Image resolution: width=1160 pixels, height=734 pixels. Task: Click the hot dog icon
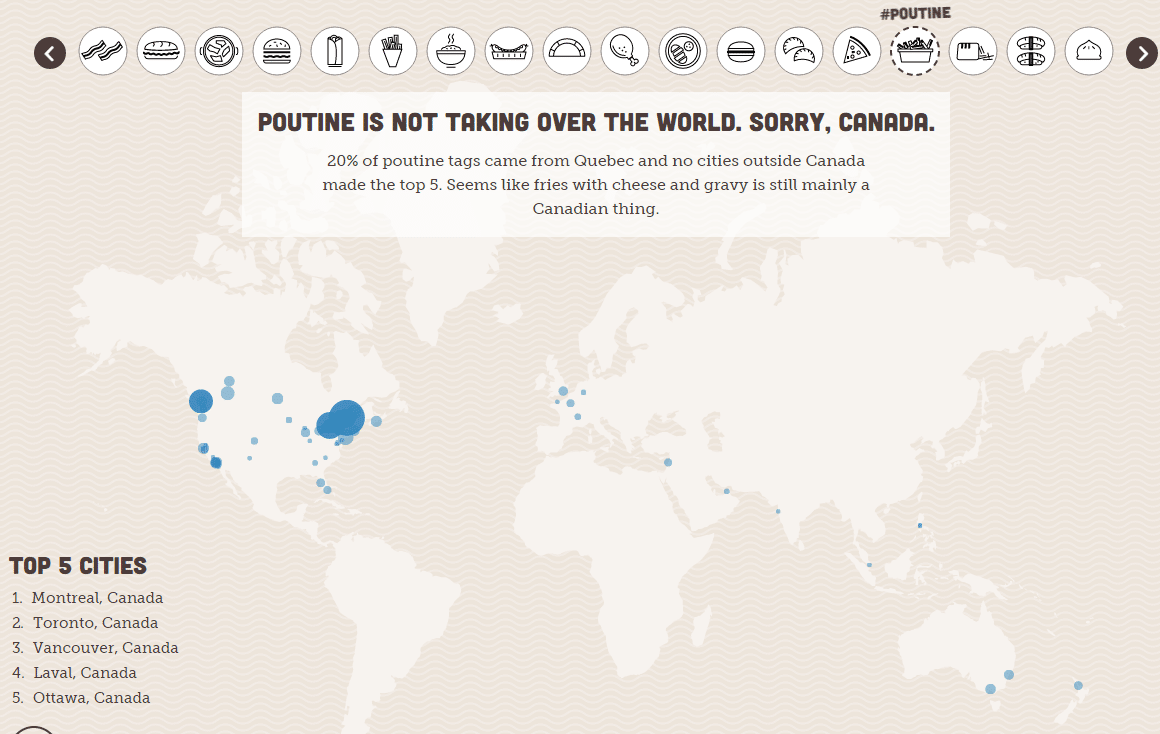tap(509, 51)
